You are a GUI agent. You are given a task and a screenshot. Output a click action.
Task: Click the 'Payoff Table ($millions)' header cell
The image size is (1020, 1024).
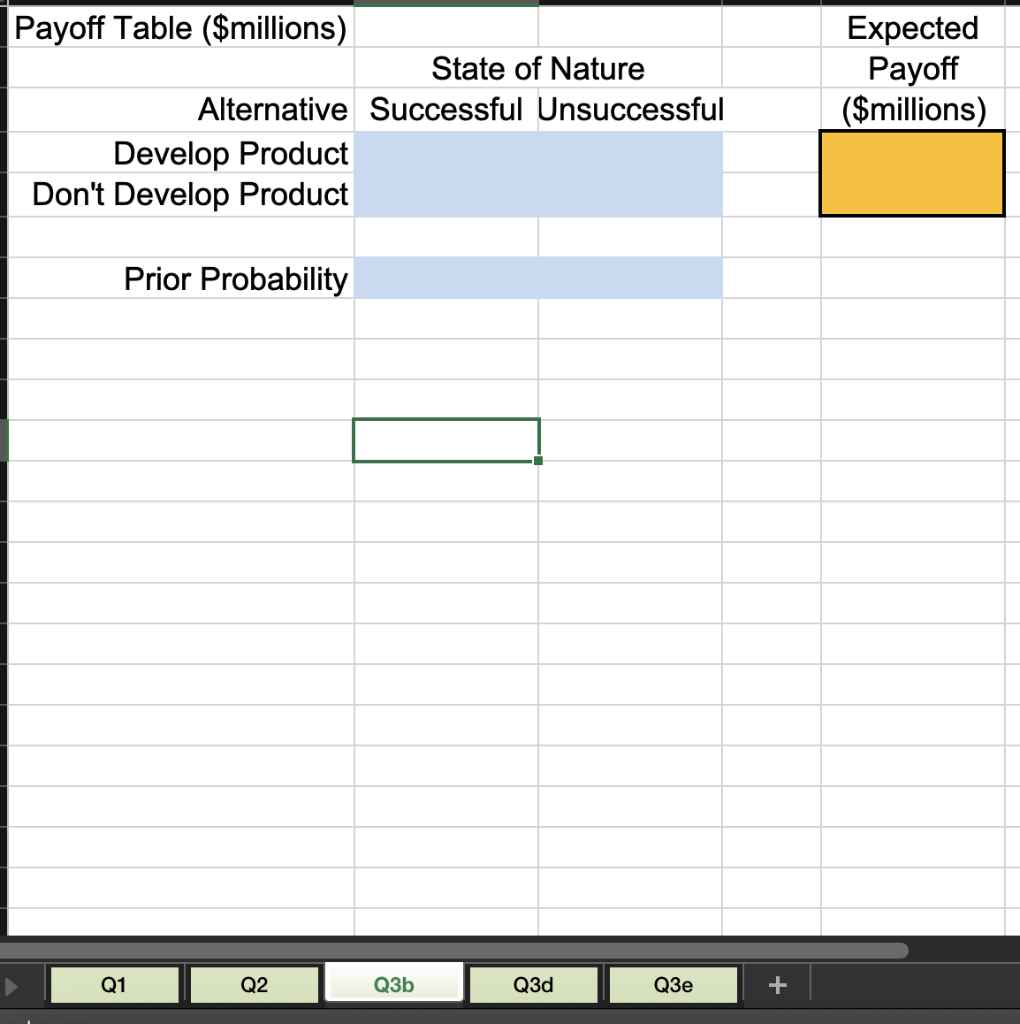point(180,28)
